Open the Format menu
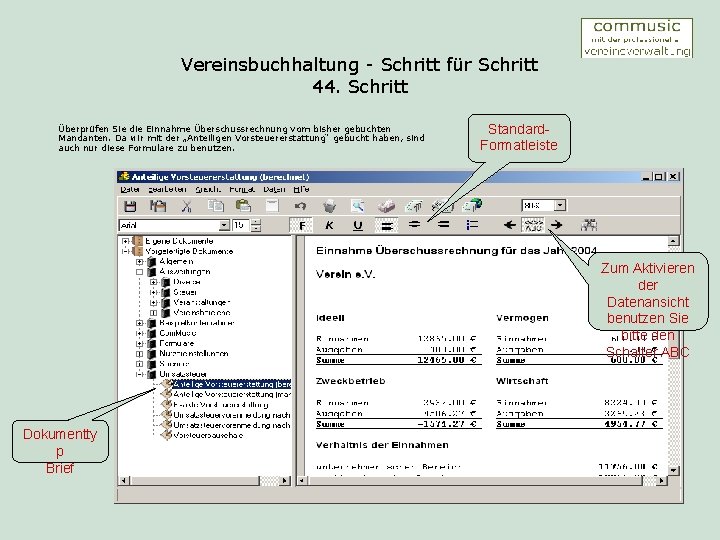The image size is (720, 540). pyautogui.click(x=242, y=189)
